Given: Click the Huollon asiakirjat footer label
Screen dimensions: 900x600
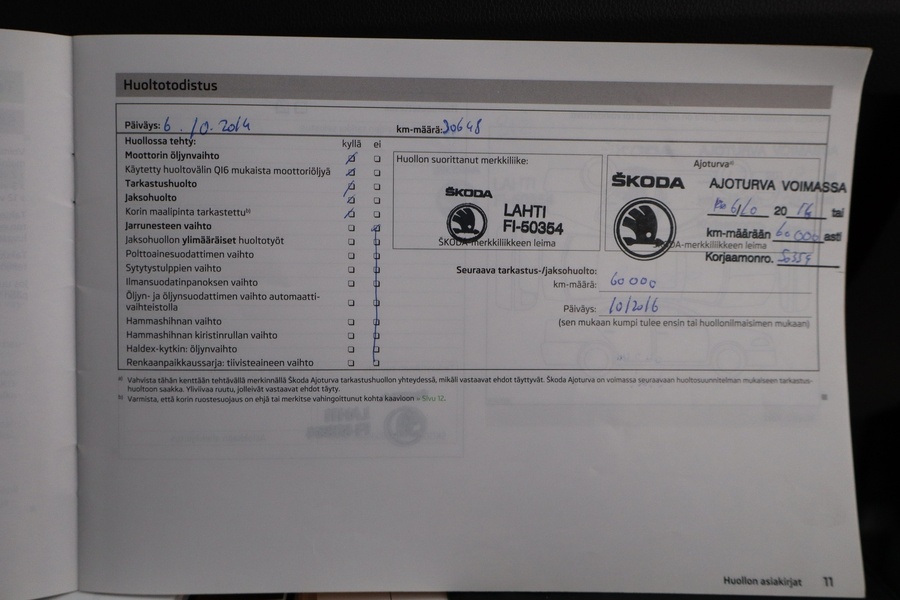Looking at the screenshot, I should [x=765, y=580].
